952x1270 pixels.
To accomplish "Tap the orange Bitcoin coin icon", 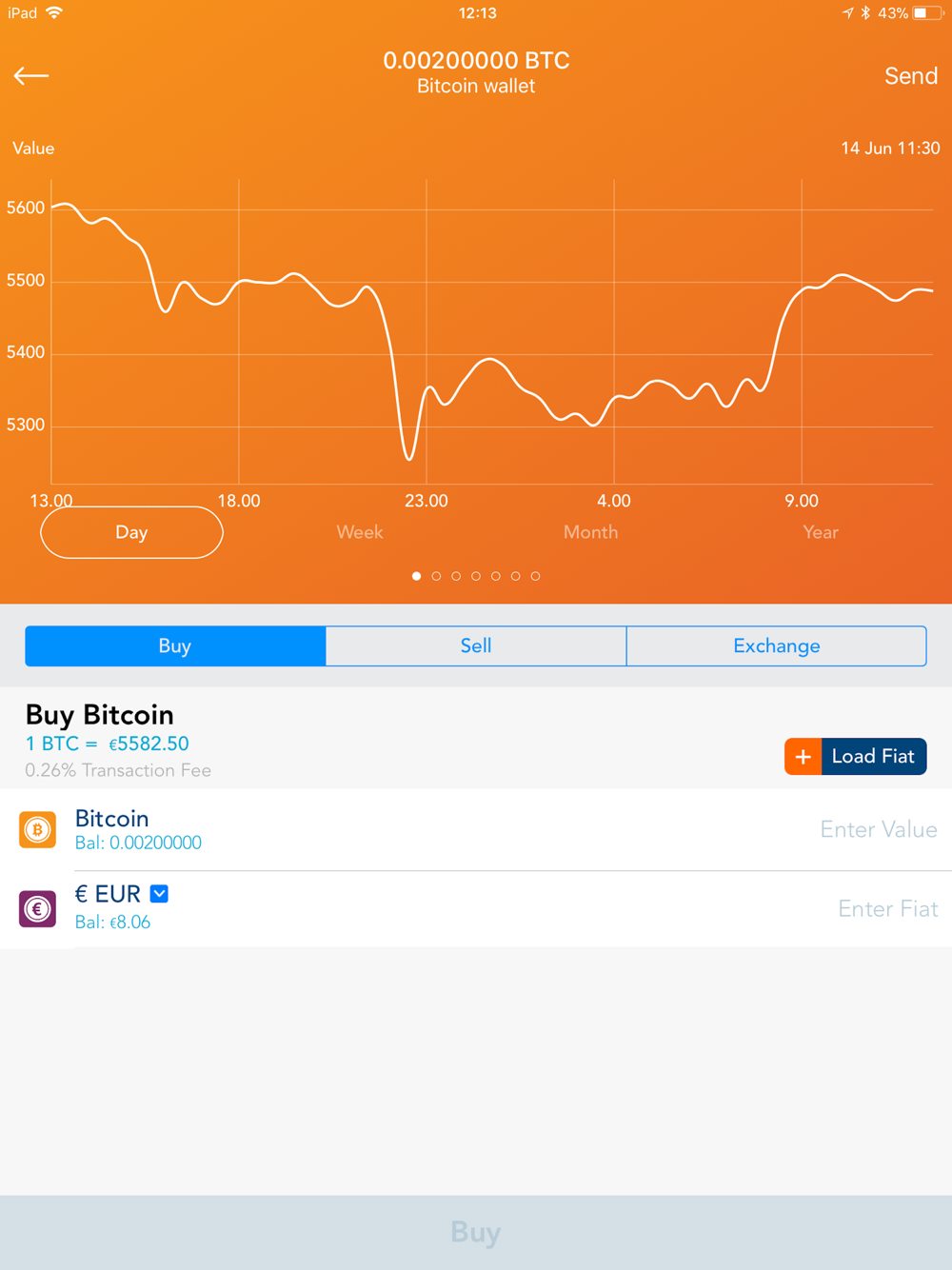I will click(x=38, y=830).
